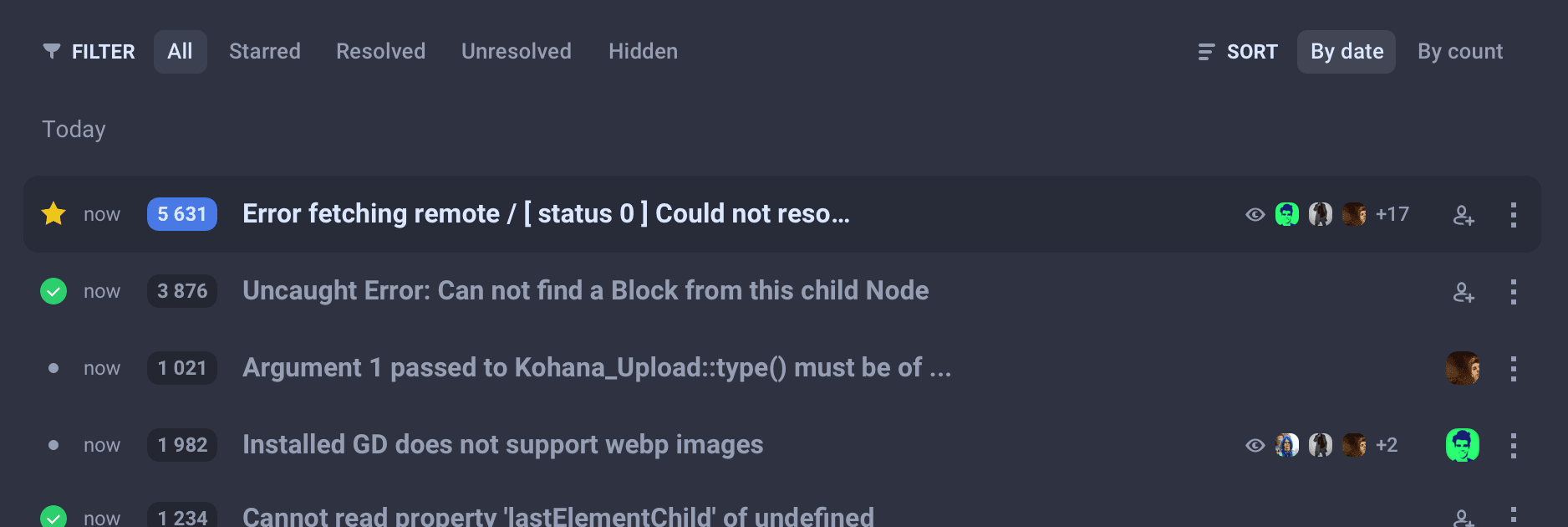Show the Hidden errors tab
Screen dimensions: 1568x527
click(643, 52)
